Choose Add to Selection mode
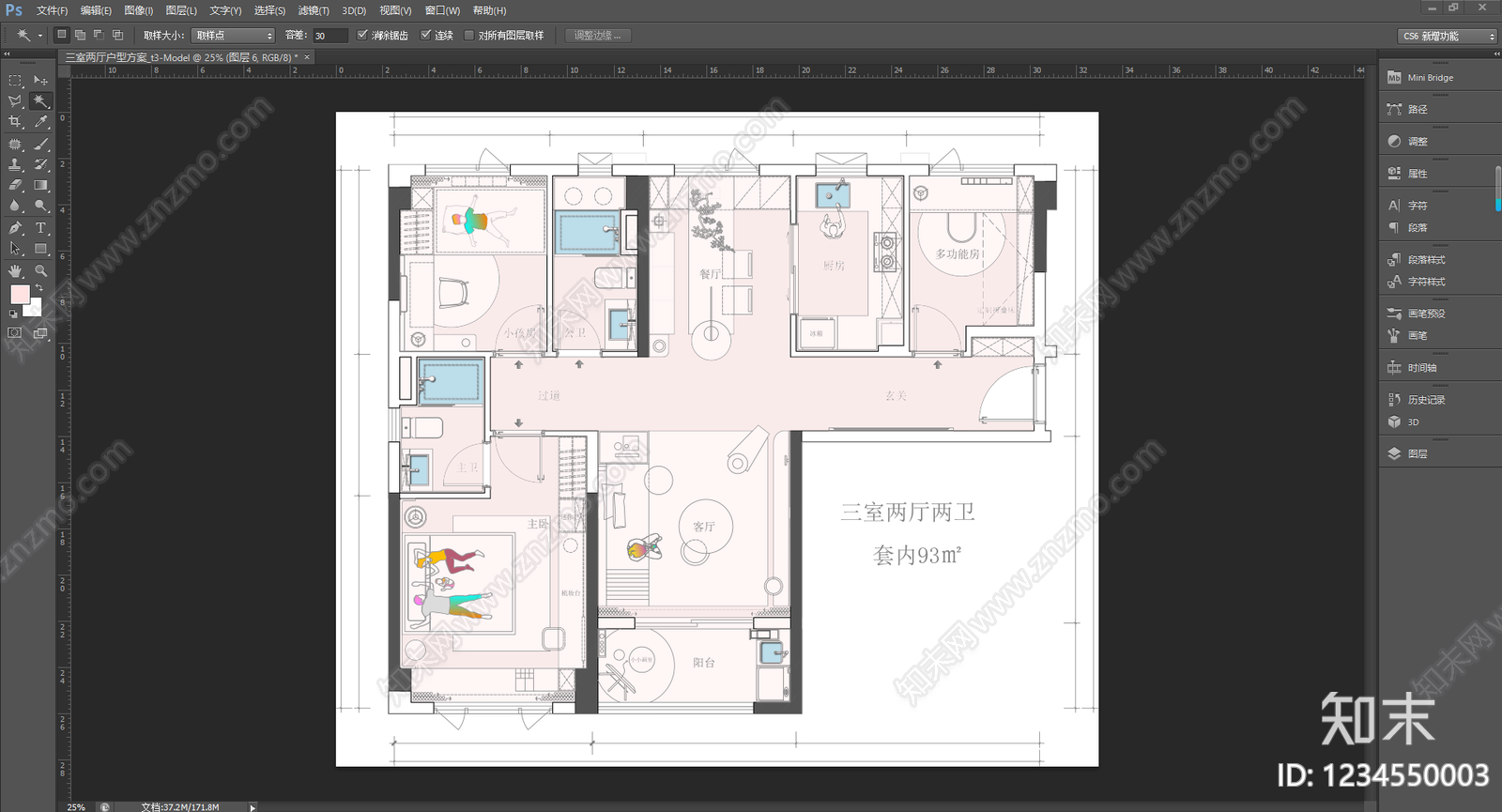The image size is (1502, 812). tap(81, 35)
